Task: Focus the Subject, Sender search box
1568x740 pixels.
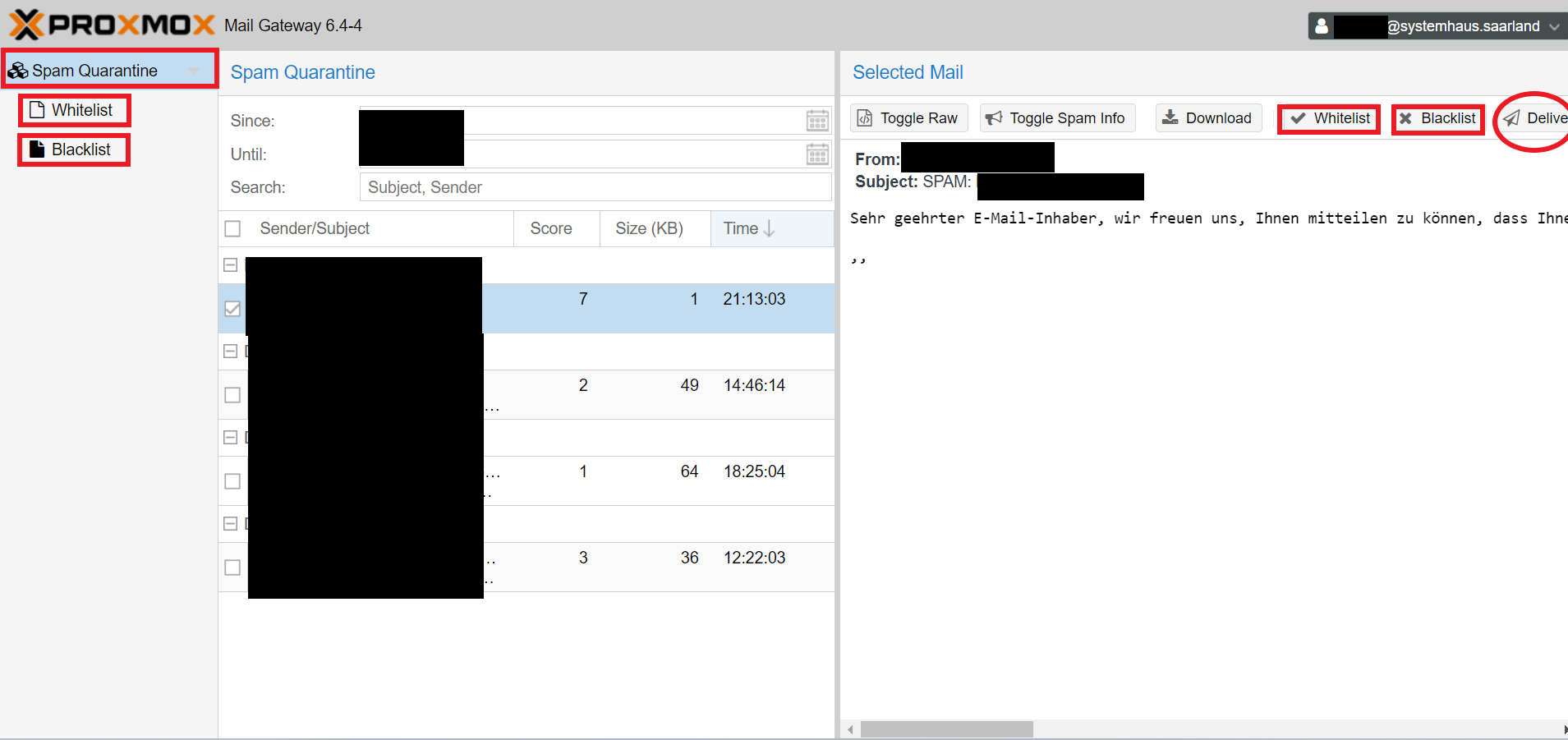Action: tap(595, 187)
